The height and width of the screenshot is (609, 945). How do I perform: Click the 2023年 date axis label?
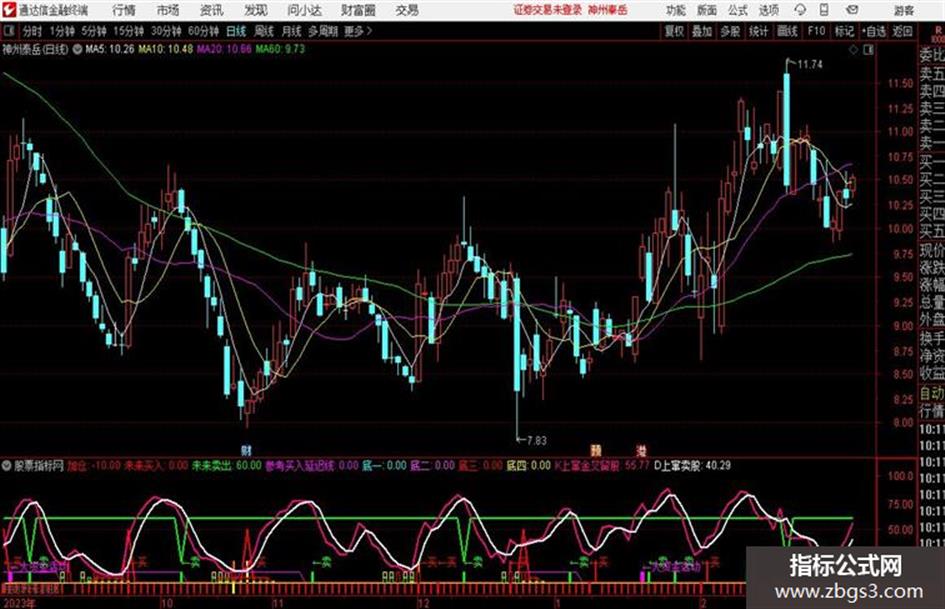[x=19, y=603]
